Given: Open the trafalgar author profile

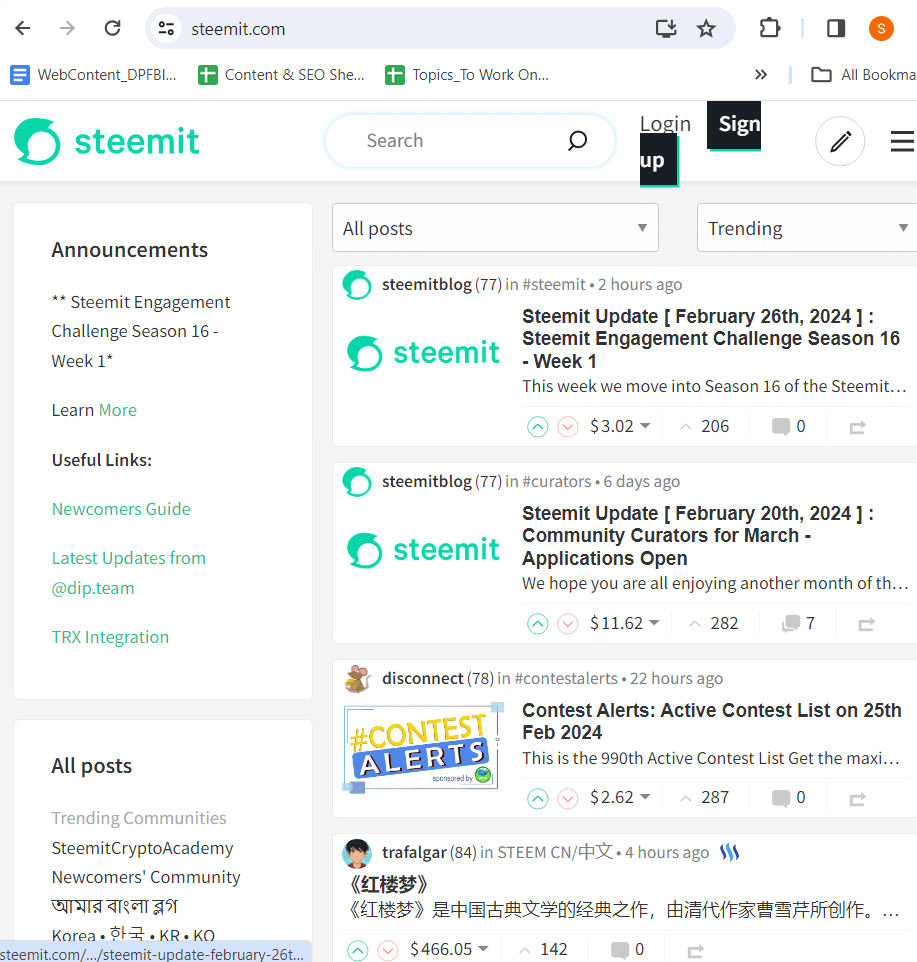Looking at the screenshot, I should 414,853.
